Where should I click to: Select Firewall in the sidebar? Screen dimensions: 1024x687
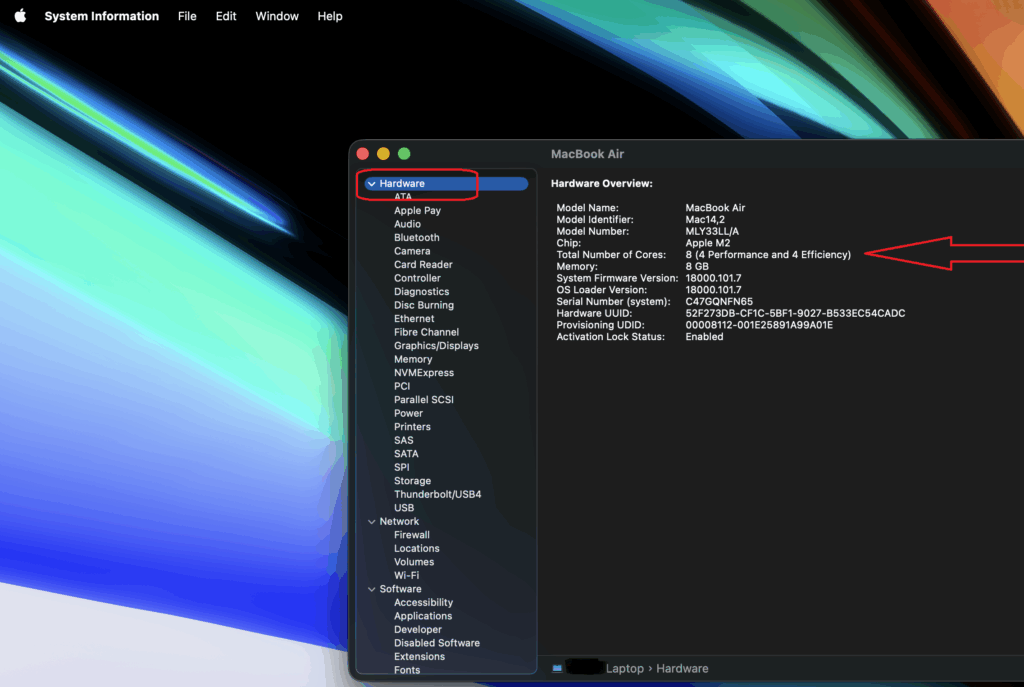click(x=411, y=535)
